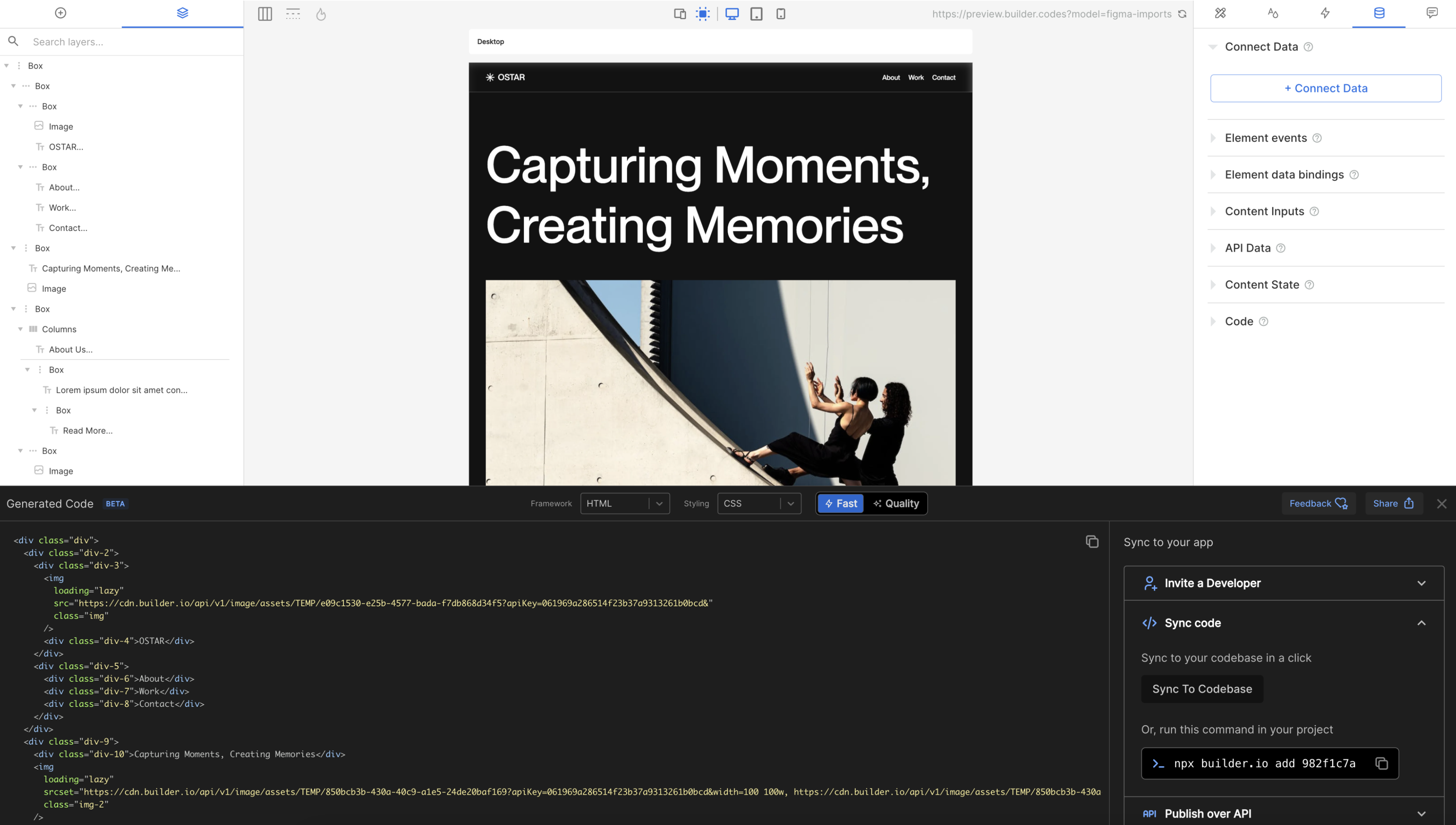
Task: Open the Framework HTML dropdown
Action: pos(625,503)
